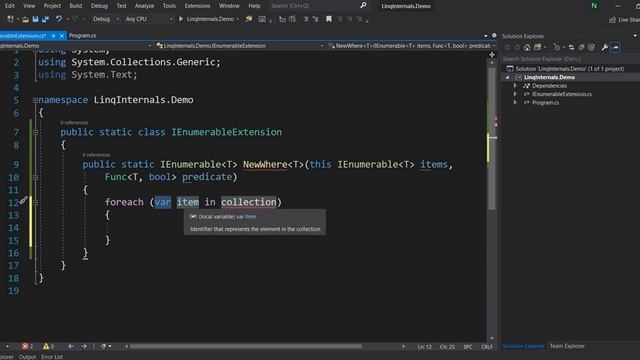
Task: Collapse the foreach block outlining node
Action: click(x=36, y=202)
